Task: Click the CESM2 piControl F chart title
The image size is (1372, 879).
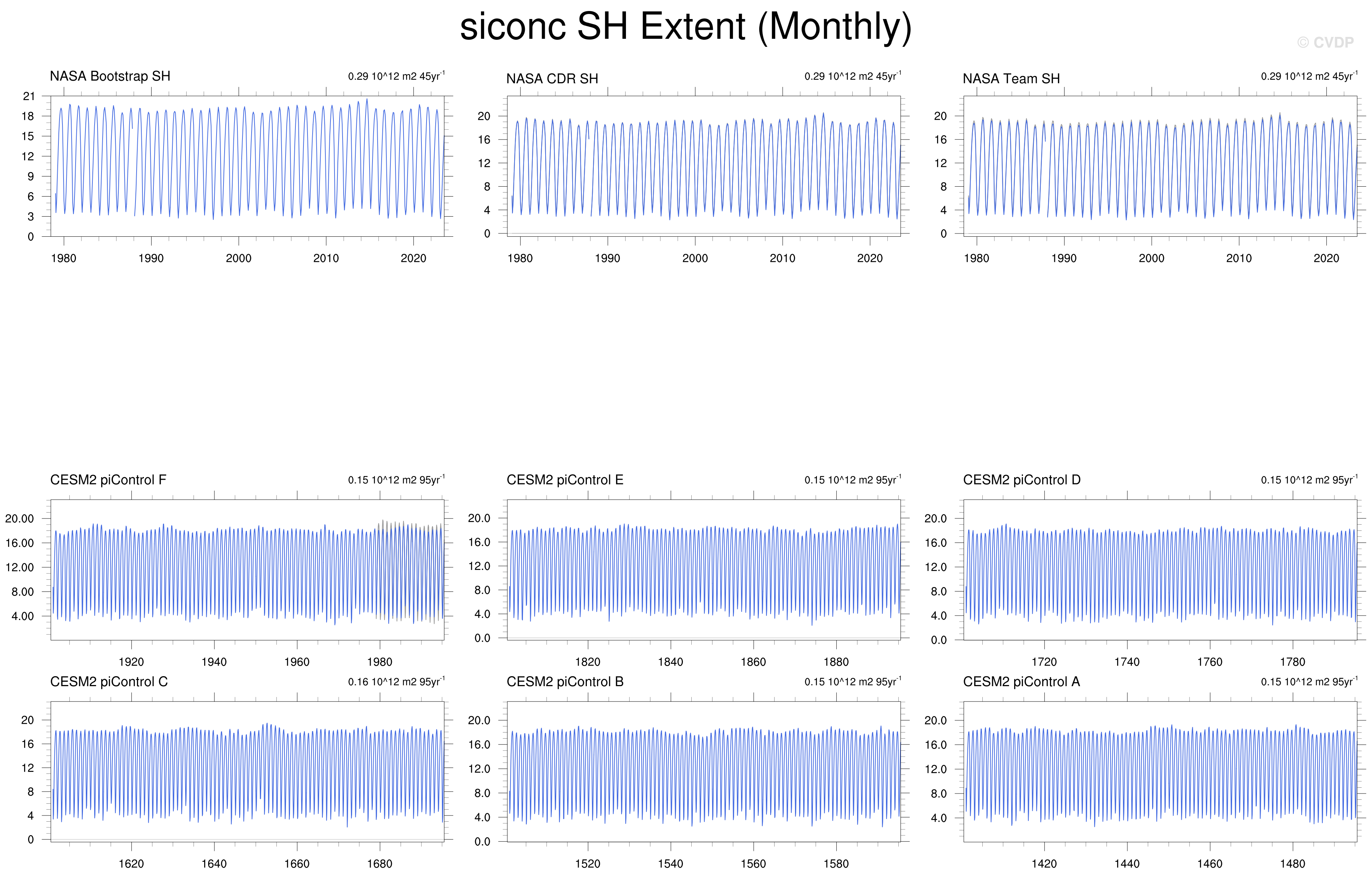Action: tap(108, 479)
